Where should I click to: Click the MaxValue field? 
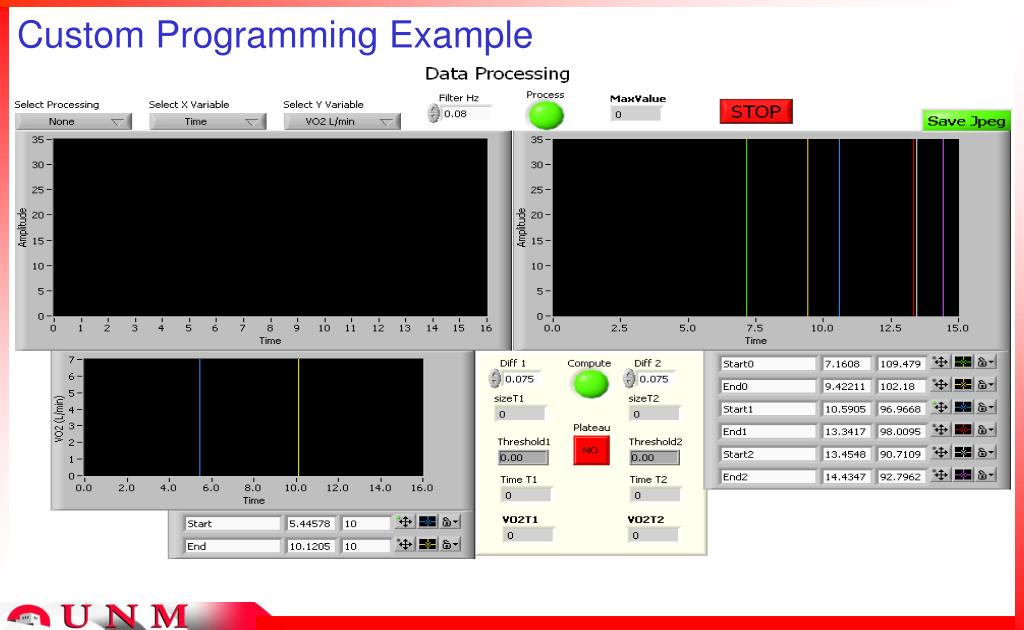[x=635, y=114]
